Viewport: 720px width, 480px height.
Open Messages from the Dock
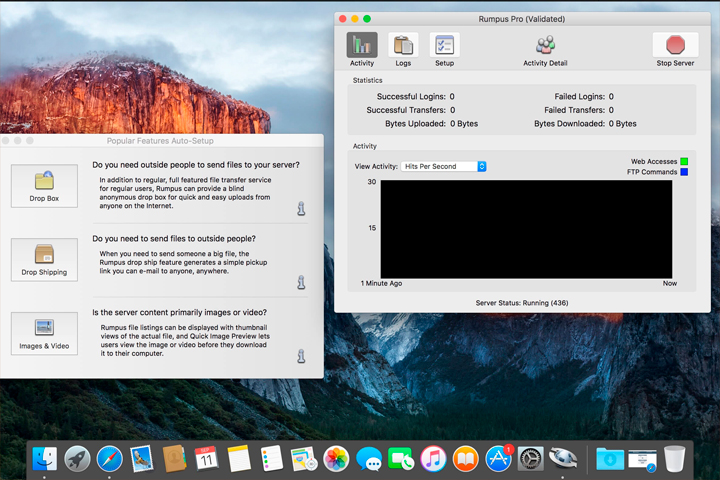pos(369,458)
